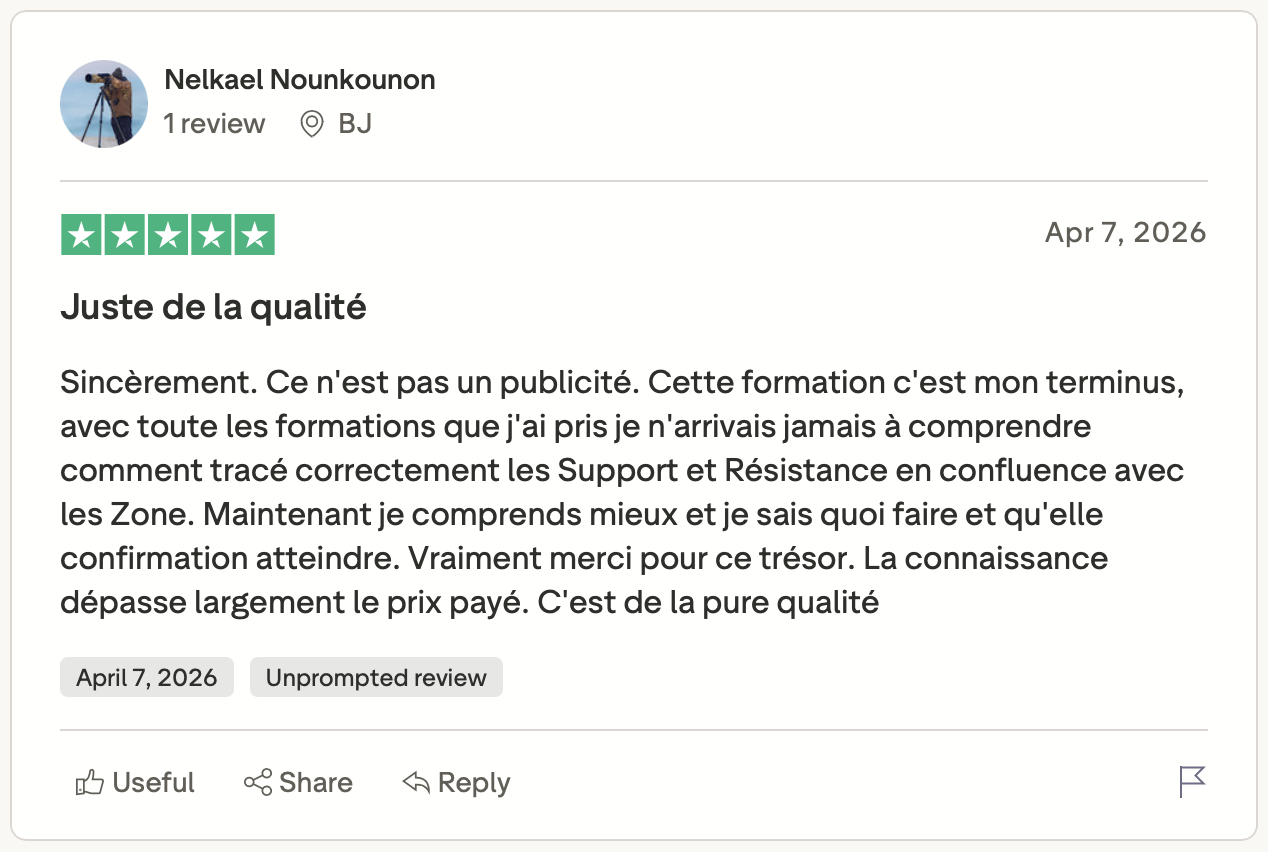The height and width of the screenshot is (852, 1268).
Task: Click the thumbs-up Useful icon
Action: (89, 783)
